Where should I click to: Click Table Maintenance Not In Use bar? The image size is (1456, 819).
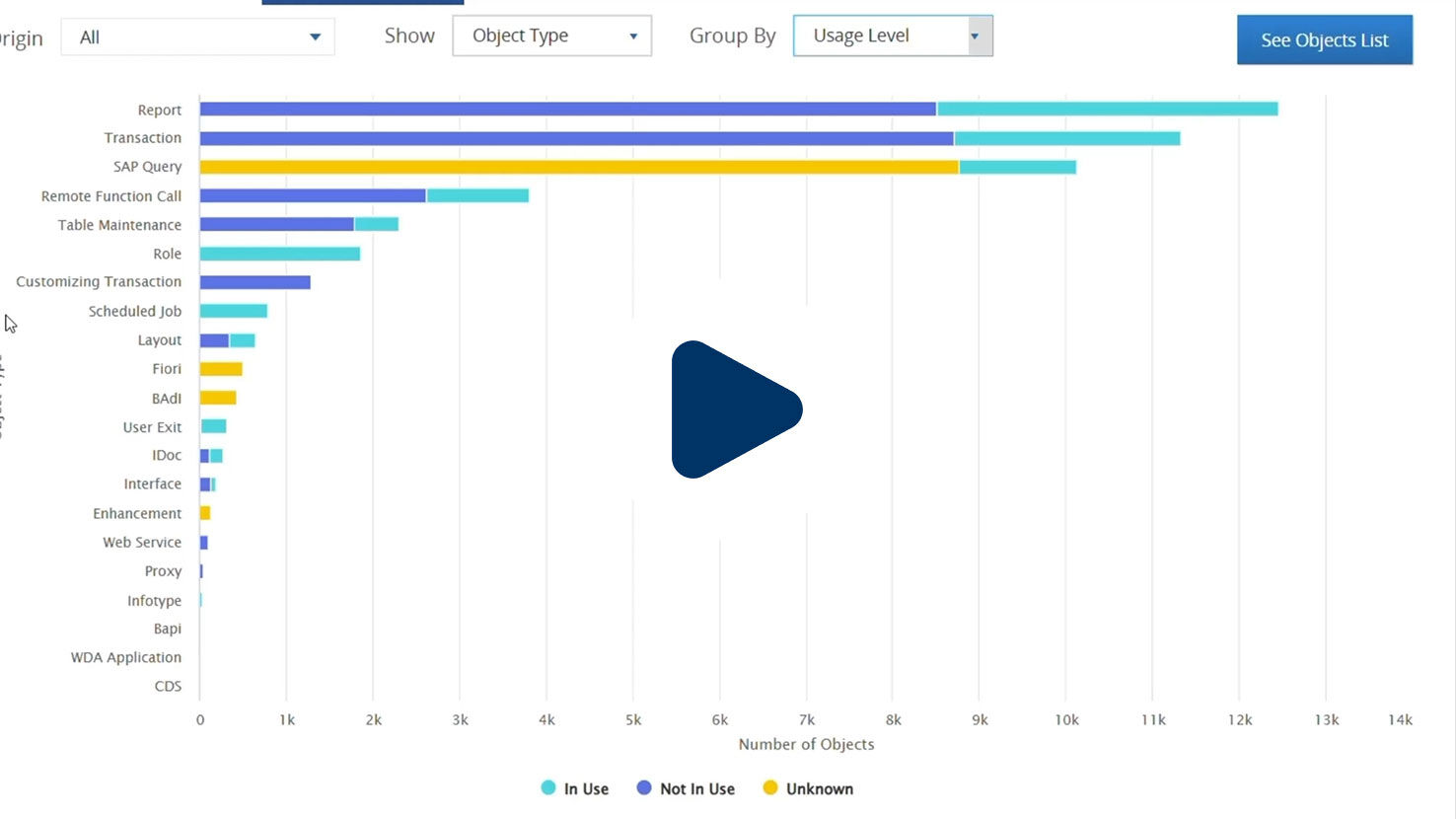pyautogui.click(x=277, y=224)
